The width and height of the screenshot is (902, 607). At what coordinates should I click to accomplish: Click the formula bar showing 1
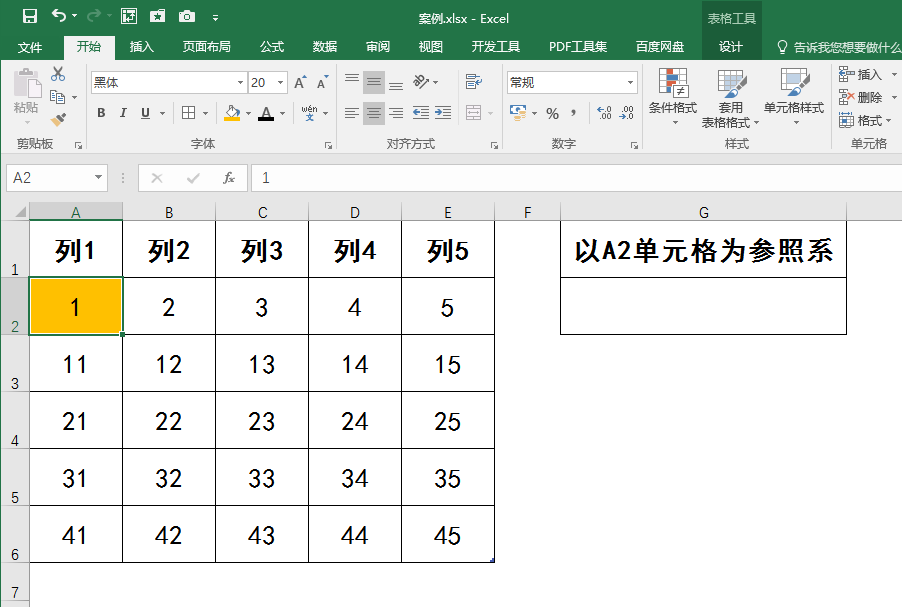tap(576, 178)
